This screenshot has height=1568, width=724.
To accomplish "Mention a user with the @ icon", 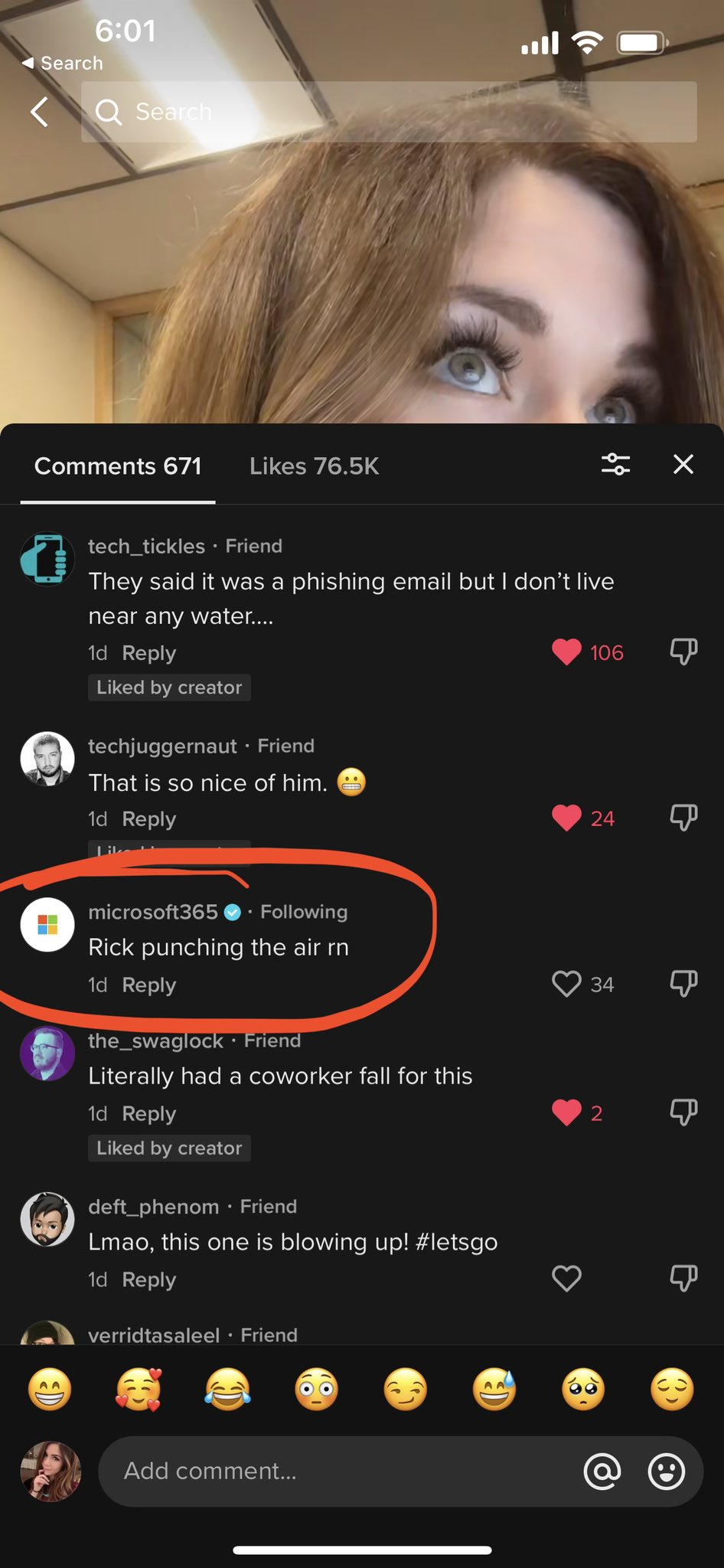I will point(602,1471).
